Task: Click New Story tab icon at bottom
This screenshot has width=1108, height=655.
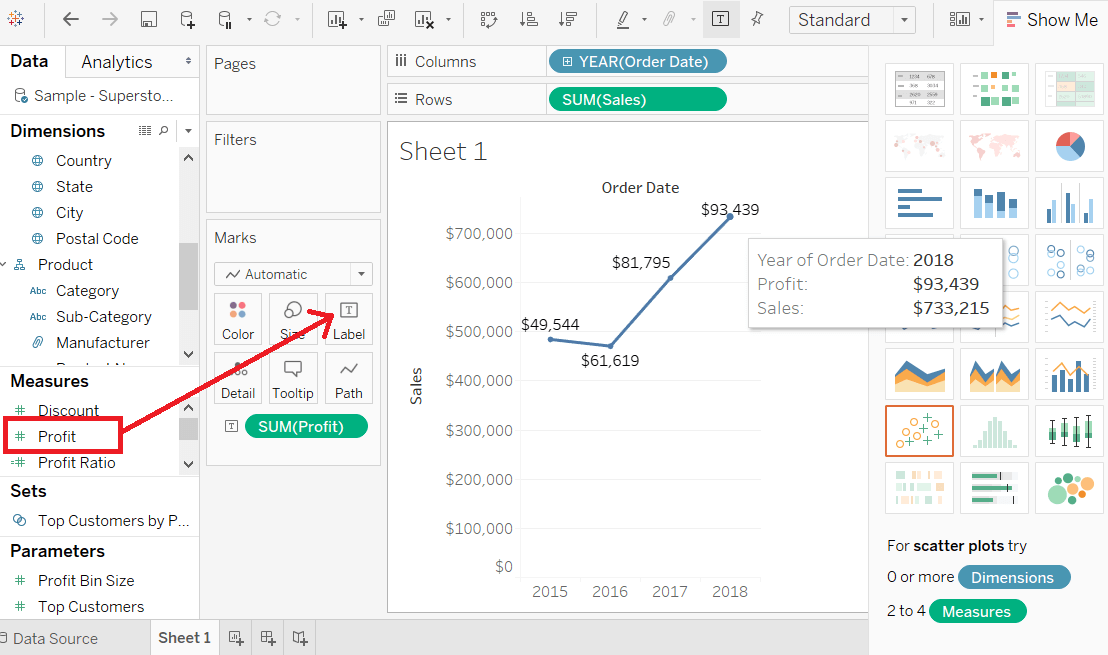Action: tap(300, 638)
